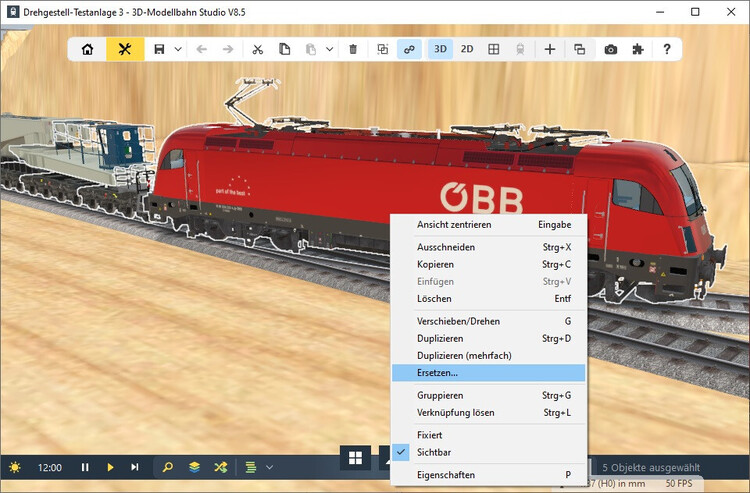This screenshot has width=750, height=493.
Task: Play the simulation with yellow arrow
Action: [110, 467]
